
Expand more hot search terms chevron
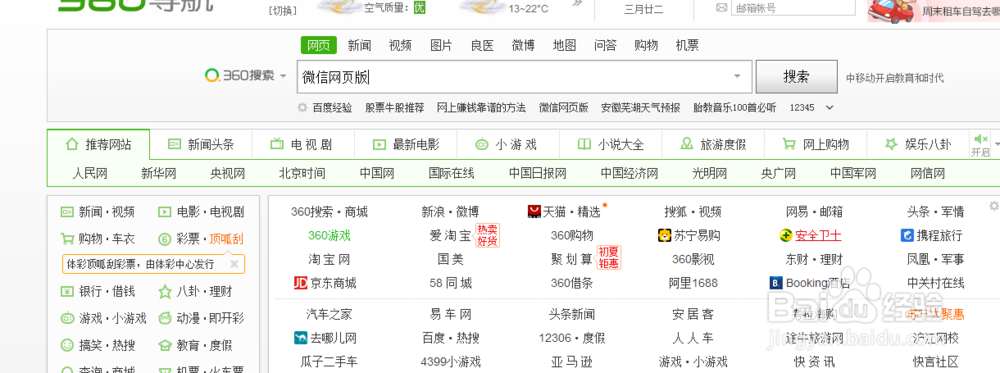[x=830, y=108]
